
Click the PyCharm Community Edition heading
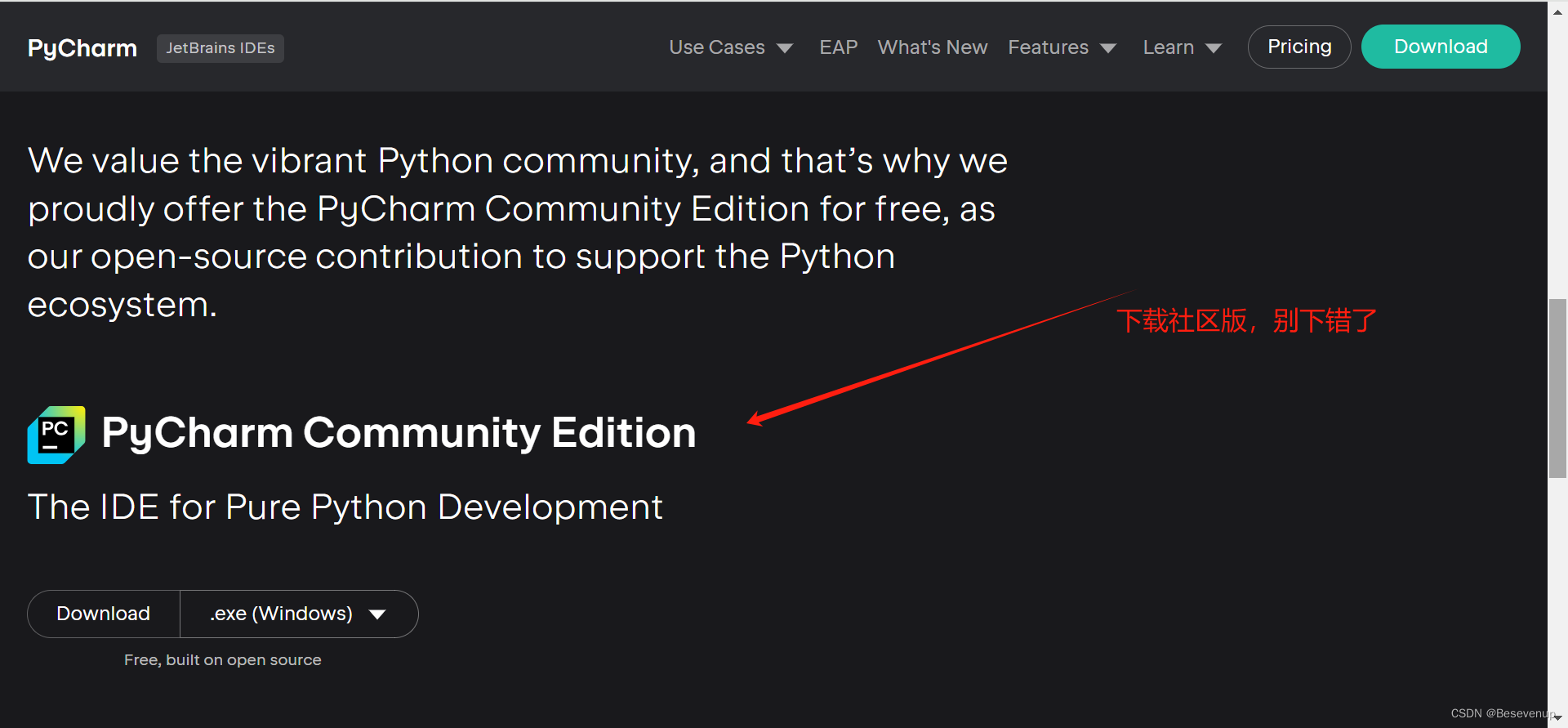(x=399, y=432)
